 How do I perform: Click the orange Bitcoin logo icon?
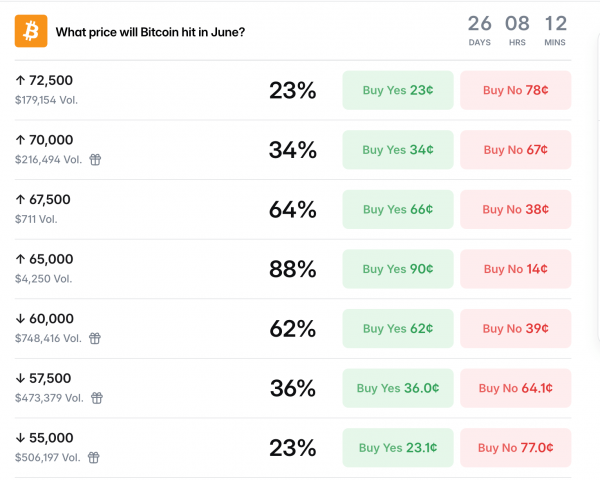point(31,31)
